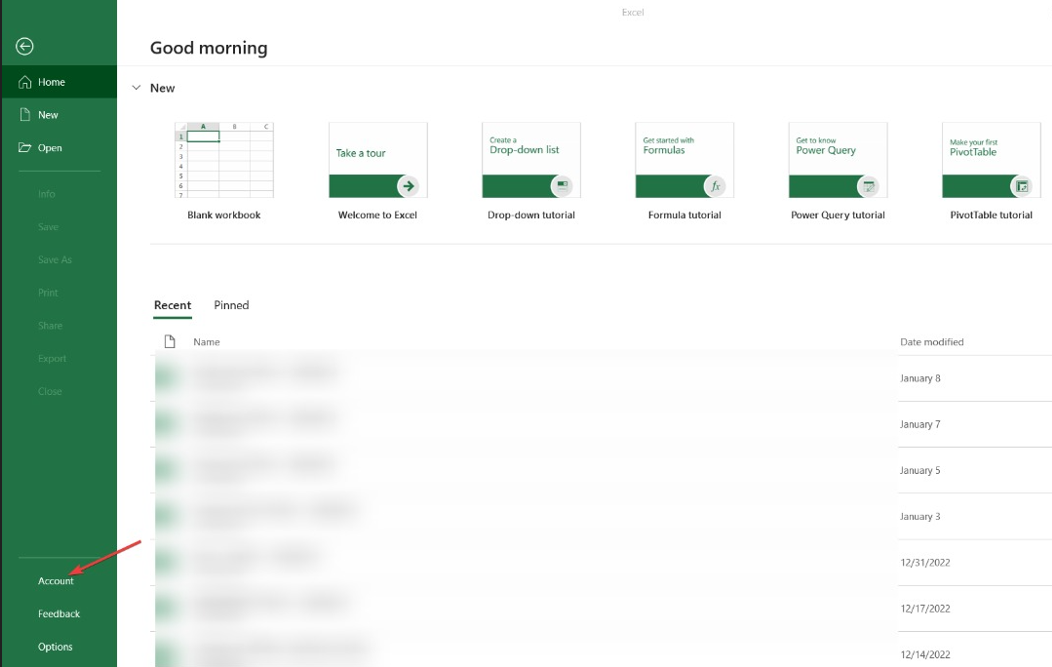Click the Formula tutorial fx icon
Image resolution: width=1052 pixels, height=667 pixels.
(x=715, y=186)
